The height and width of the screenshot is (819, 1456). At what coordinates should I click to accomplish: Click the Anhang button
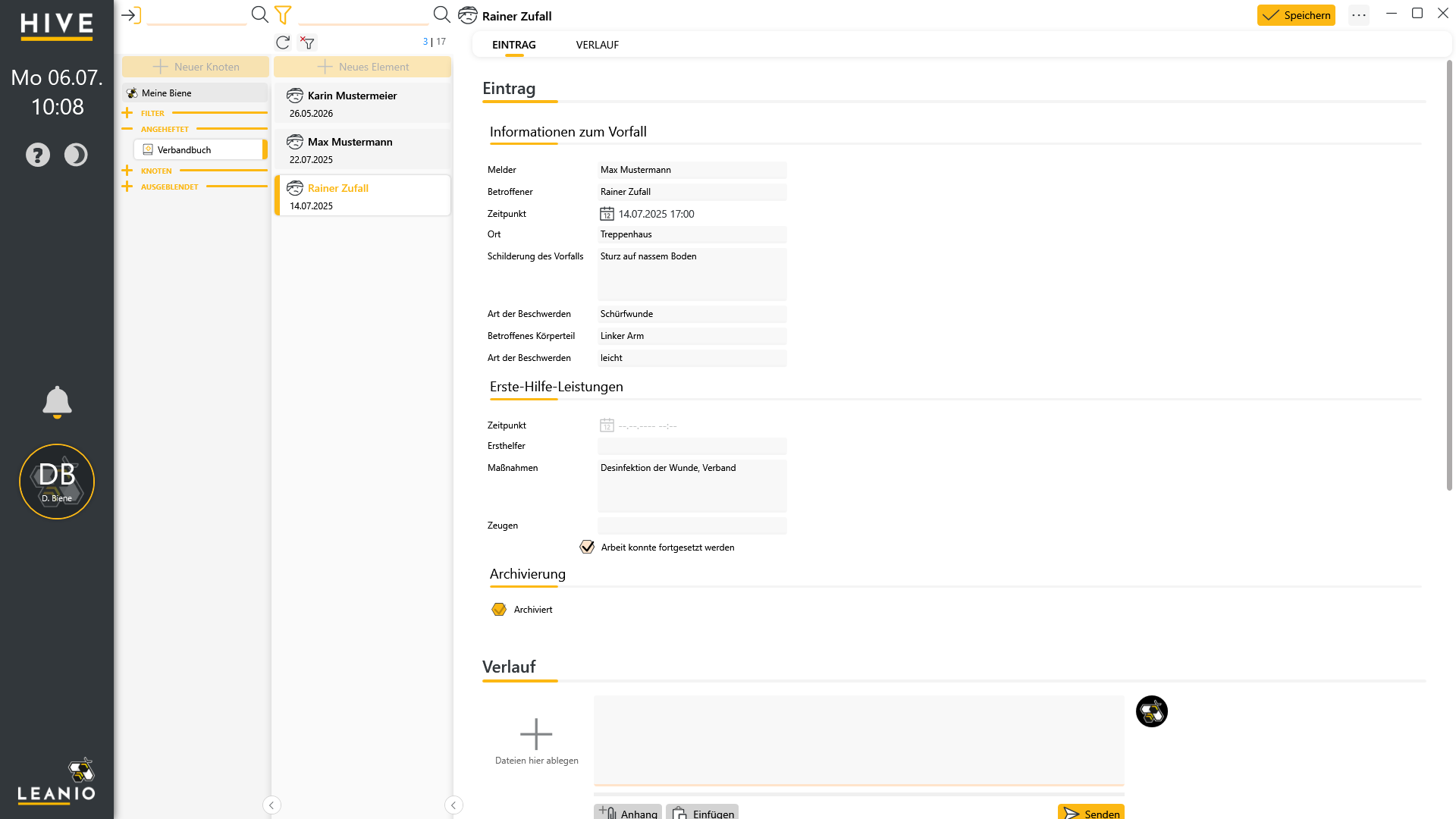point(628,812)
